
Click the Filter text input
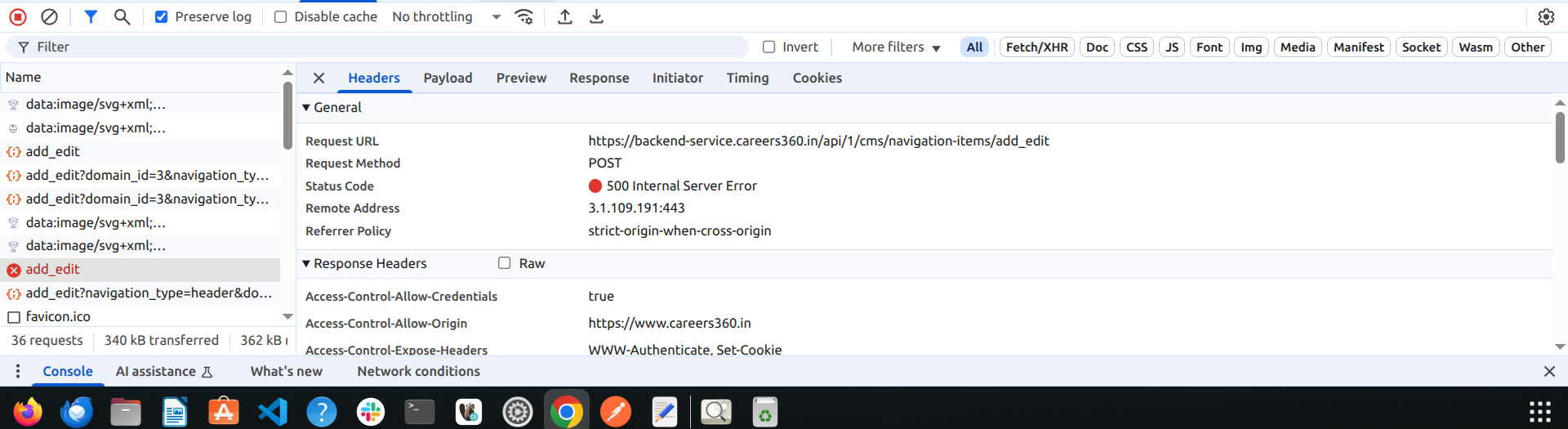pos(384,47)
